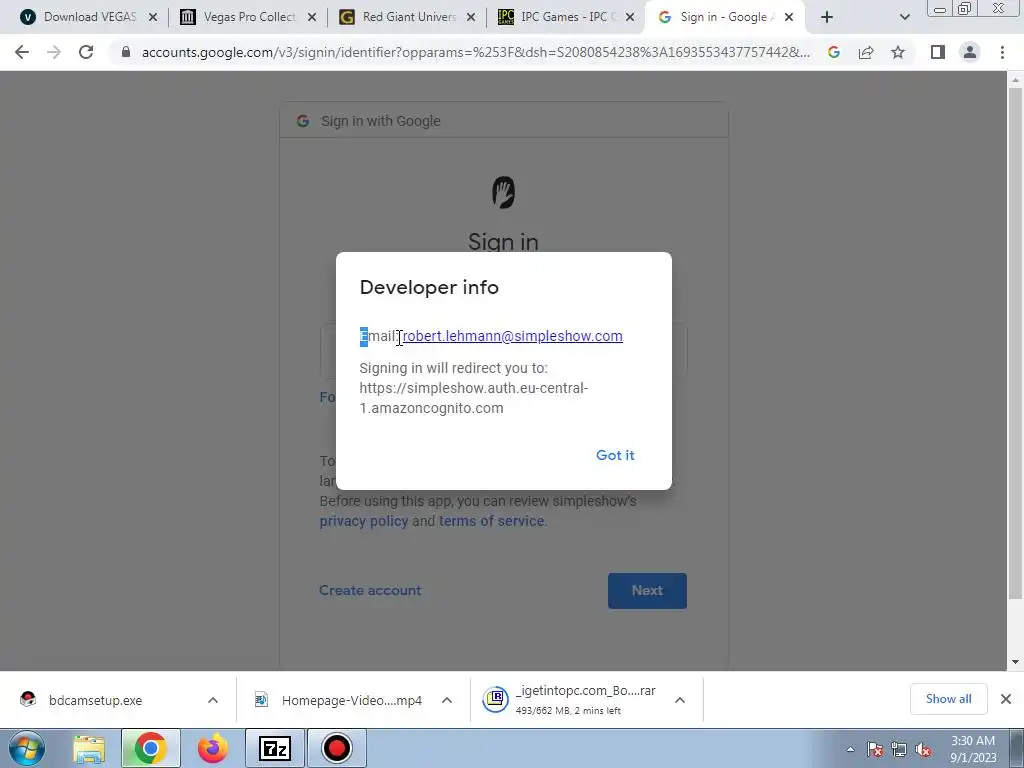Expand options for bdcamsetup.exe download
The image size is (1024, 768).
pyautogui.click(x=213, y=700)
